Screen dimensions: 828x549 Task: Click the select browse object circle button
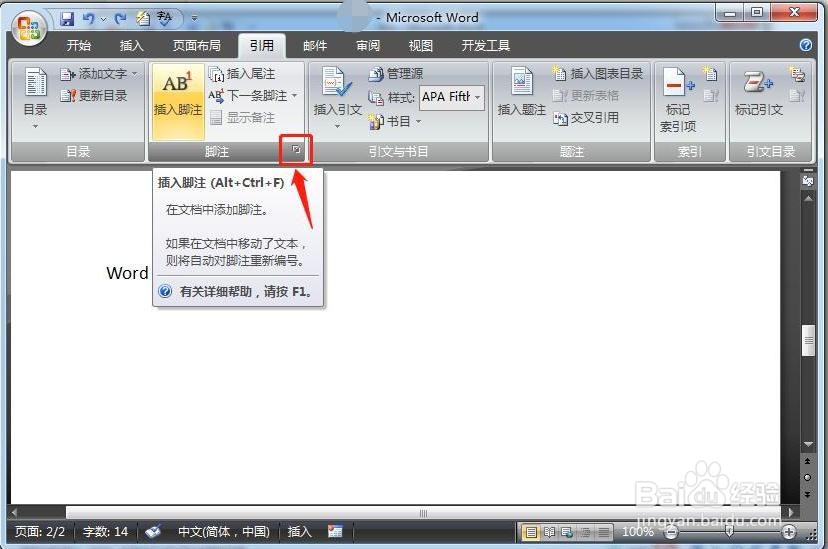(x=807, y=477)
